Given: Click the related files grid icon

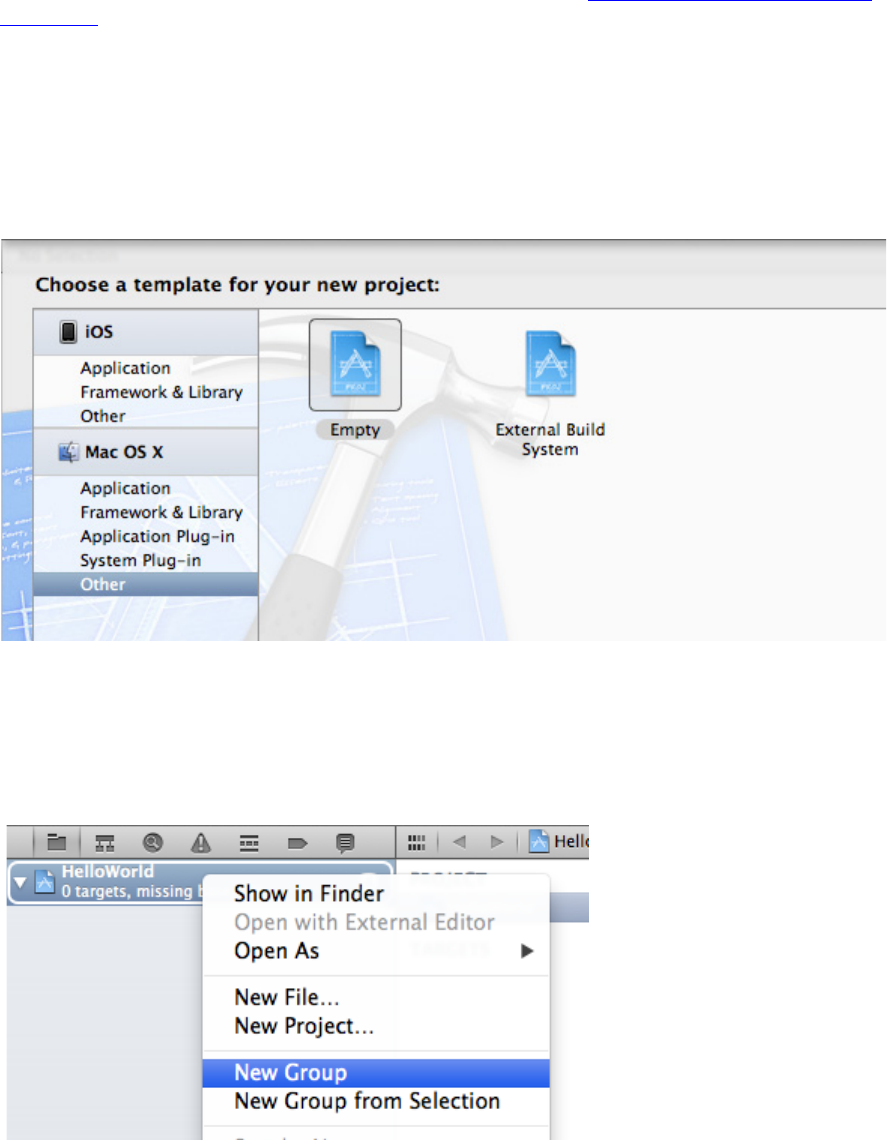Looking at the screenshot, I should click(417, 843).
